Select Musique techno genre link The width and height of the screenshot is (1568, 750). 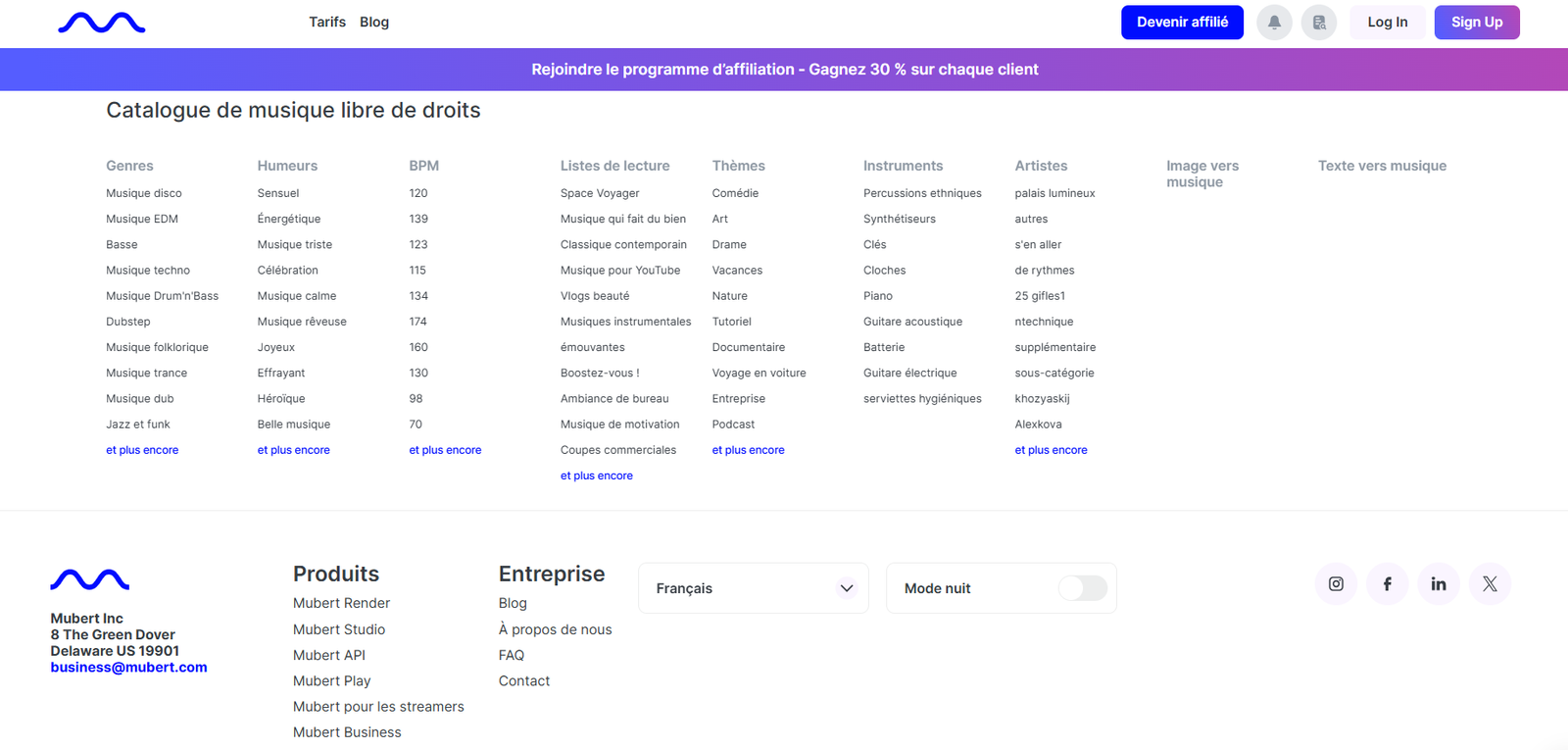pyautogui.click(x=148, y=271)
